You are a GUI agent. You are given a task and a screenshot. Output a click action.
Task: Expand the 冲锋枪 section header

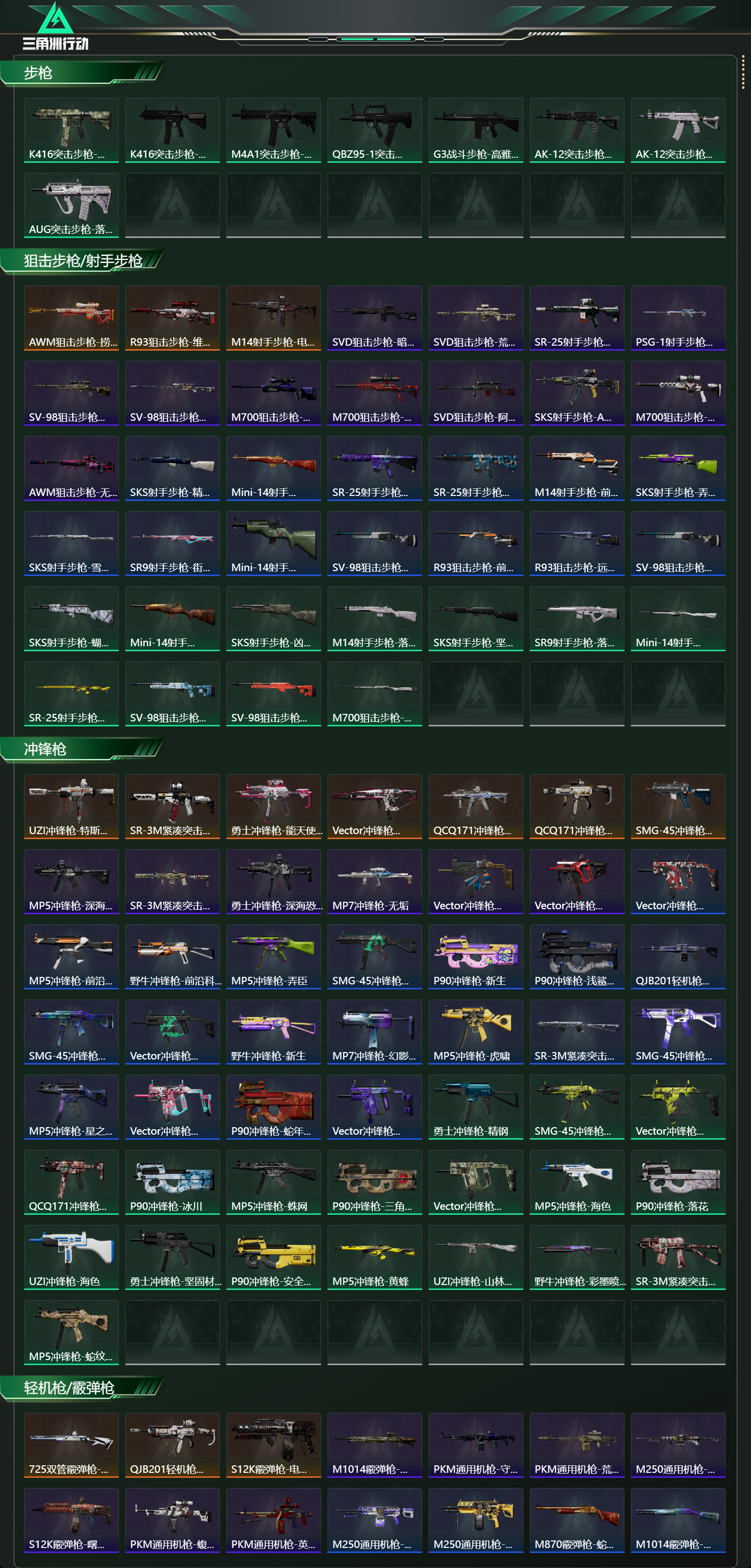click(82, 749)
